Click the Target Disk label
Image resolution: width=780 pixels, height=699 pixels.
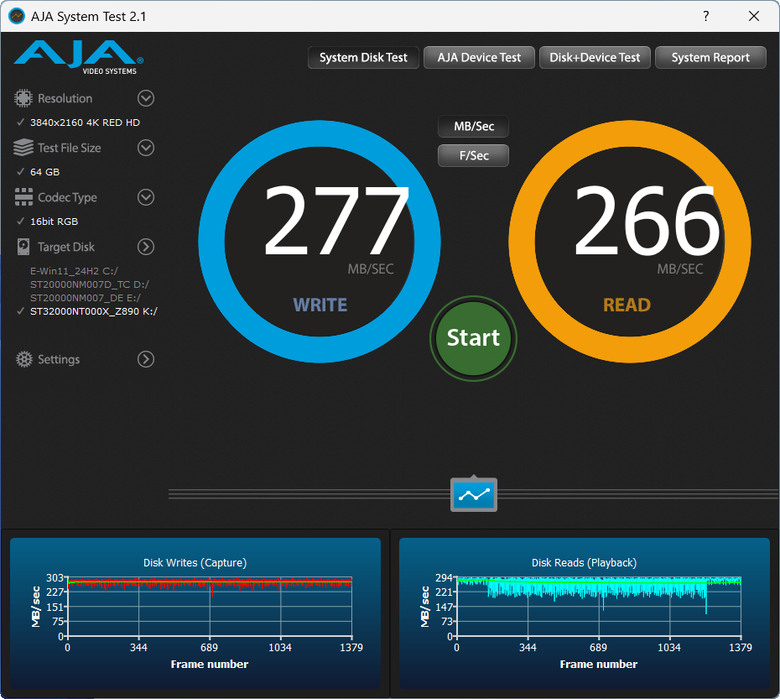click(66, 247)
